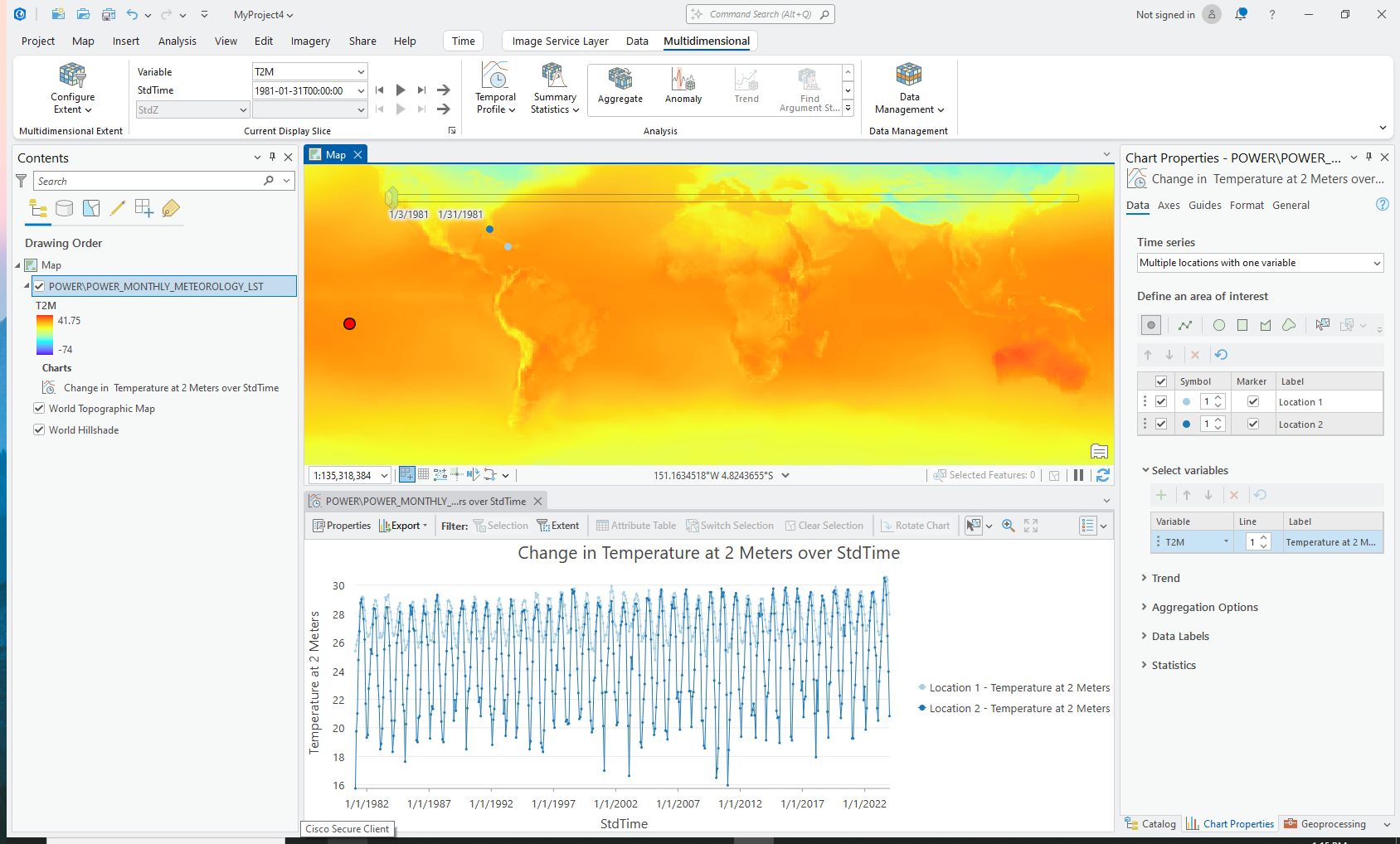Click the Clear Selection button
This screenshot has height=844, width=1400.
(824, 525)
